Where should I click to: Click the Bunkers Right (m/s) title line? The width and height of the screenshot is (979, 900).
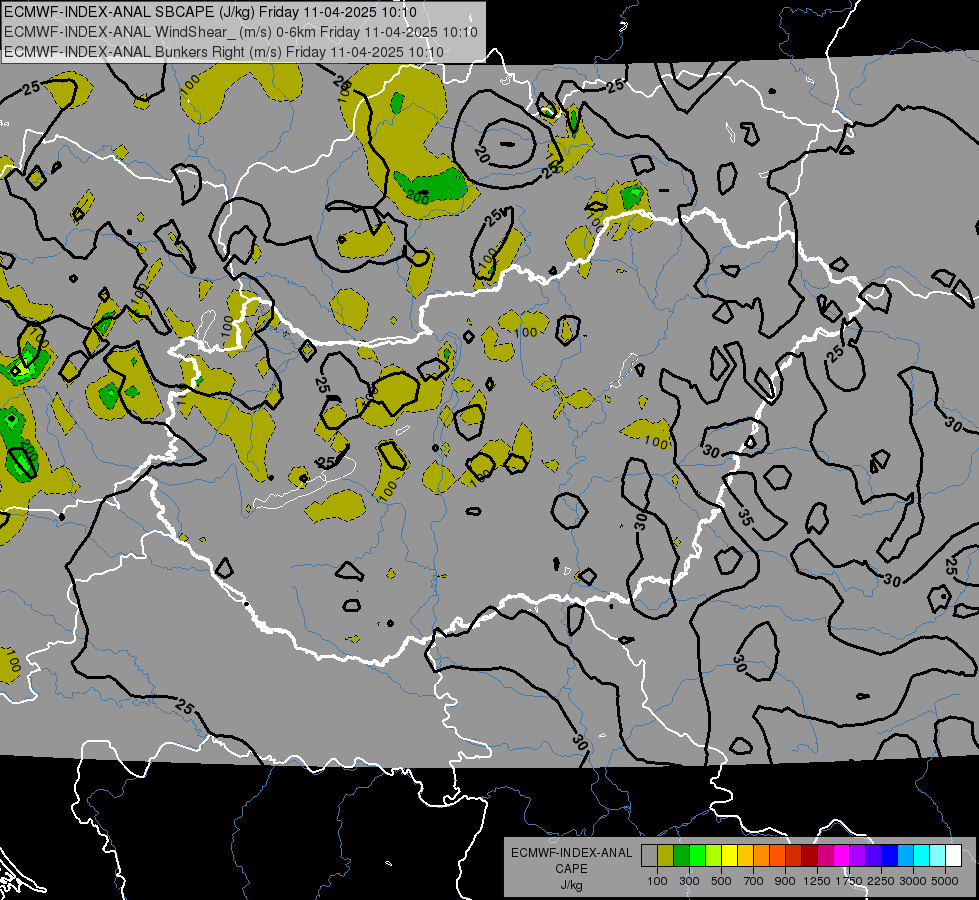click(x=224, y=52)
